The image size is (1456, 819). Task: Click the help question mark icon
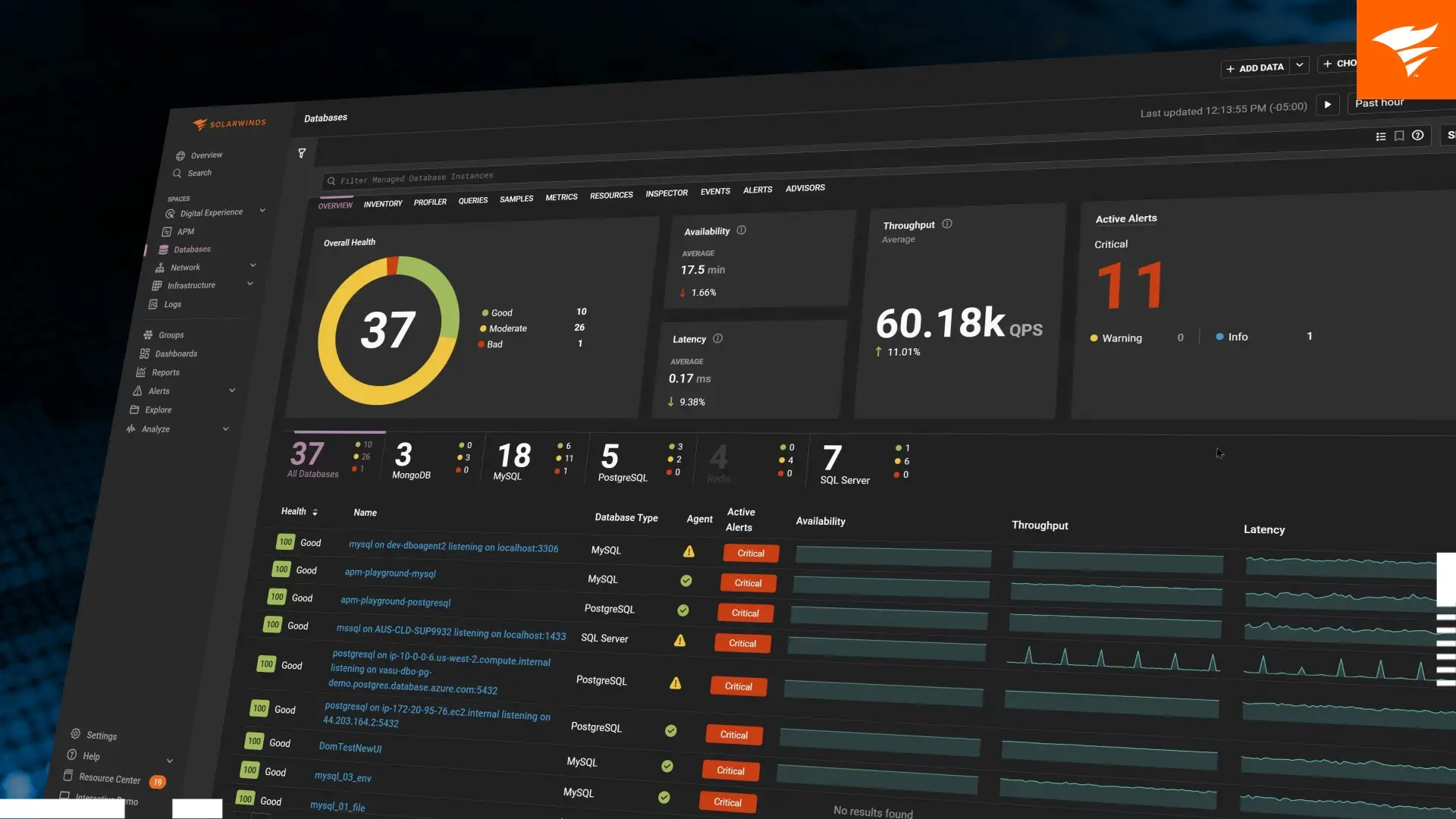tap(1417, 135)
